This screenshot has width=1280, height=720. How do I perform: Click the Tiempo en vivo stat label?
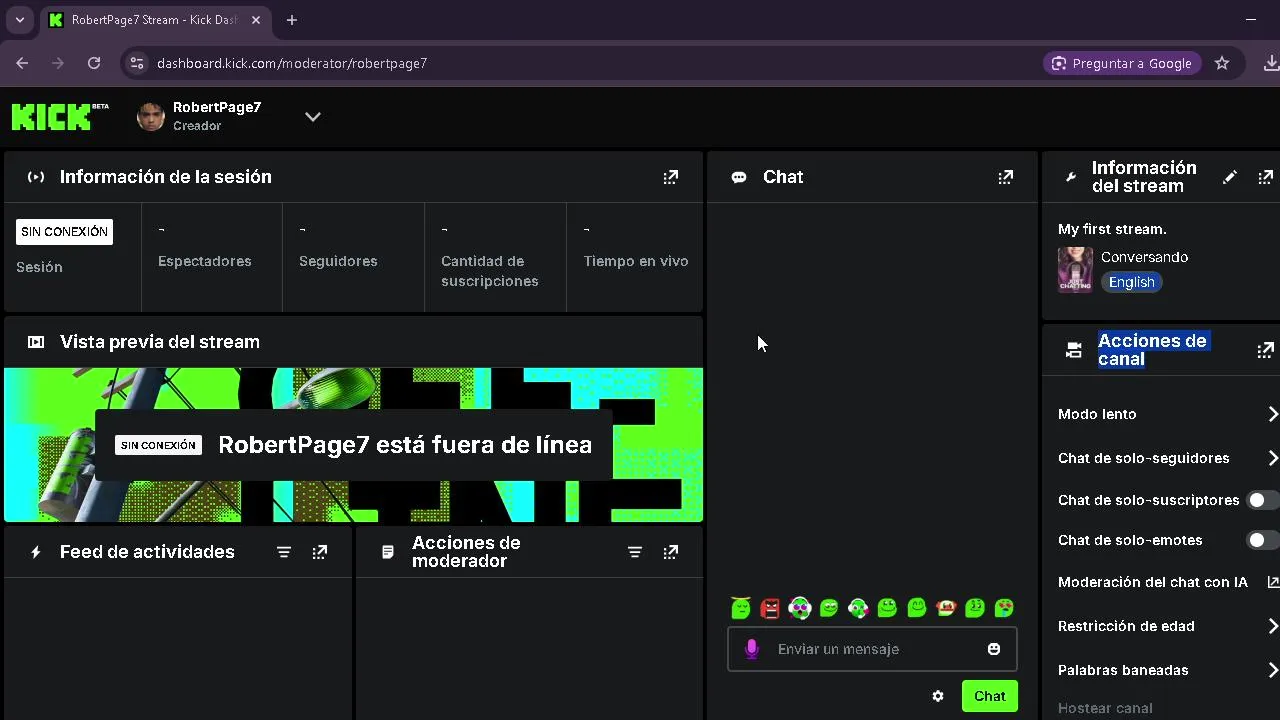pos(636,261)
